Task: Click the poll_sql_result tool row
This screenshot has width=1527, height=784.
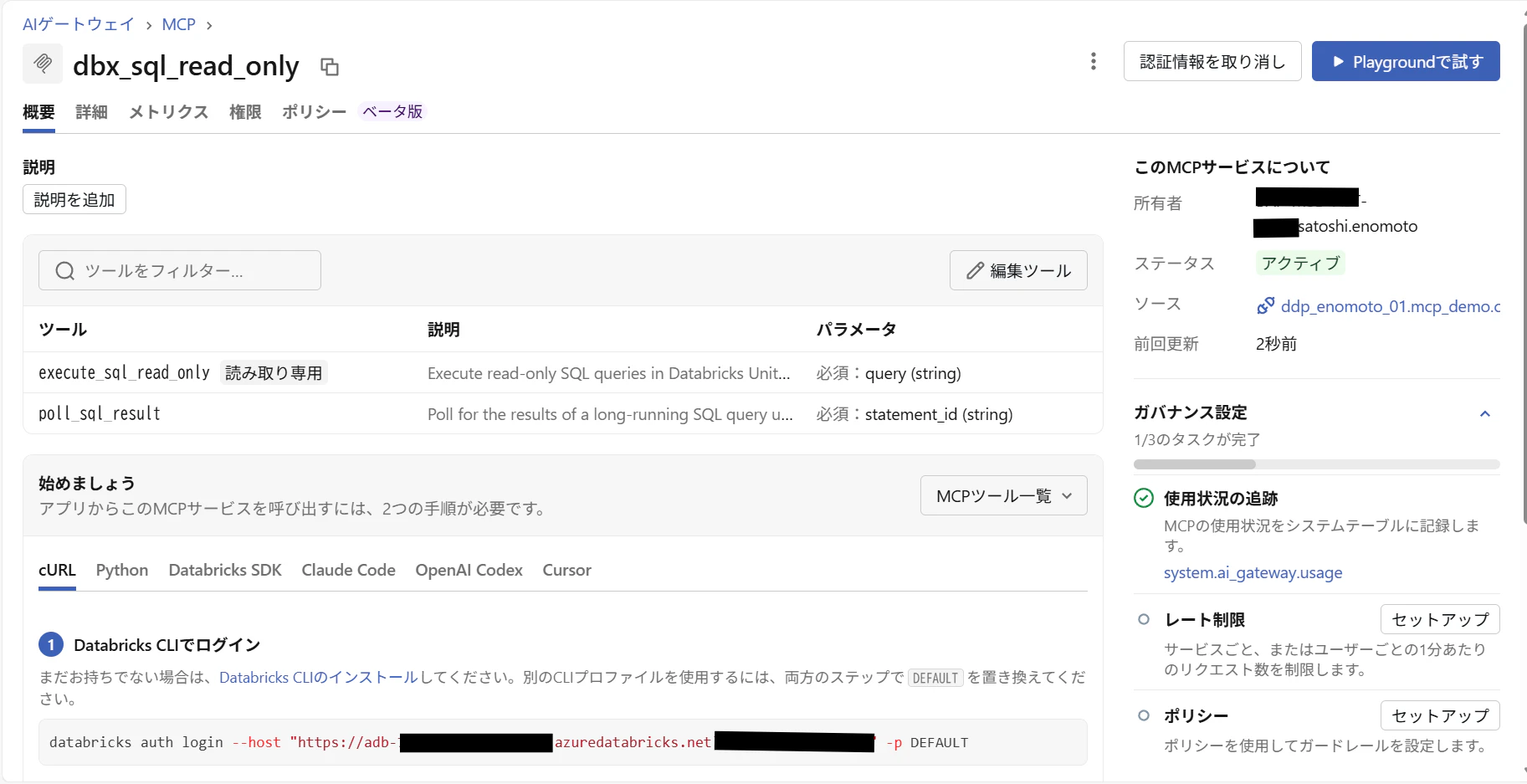Action: pyautogui.click(x=562, y=413)
